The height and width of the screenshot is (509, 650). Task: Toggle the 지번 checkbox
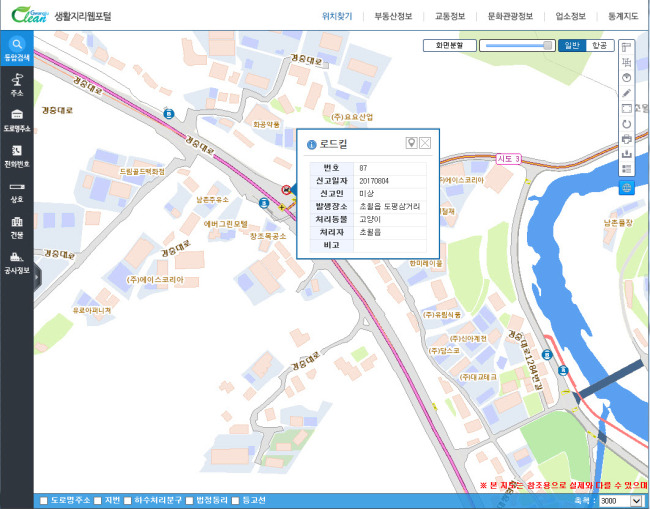click(97, 501)
